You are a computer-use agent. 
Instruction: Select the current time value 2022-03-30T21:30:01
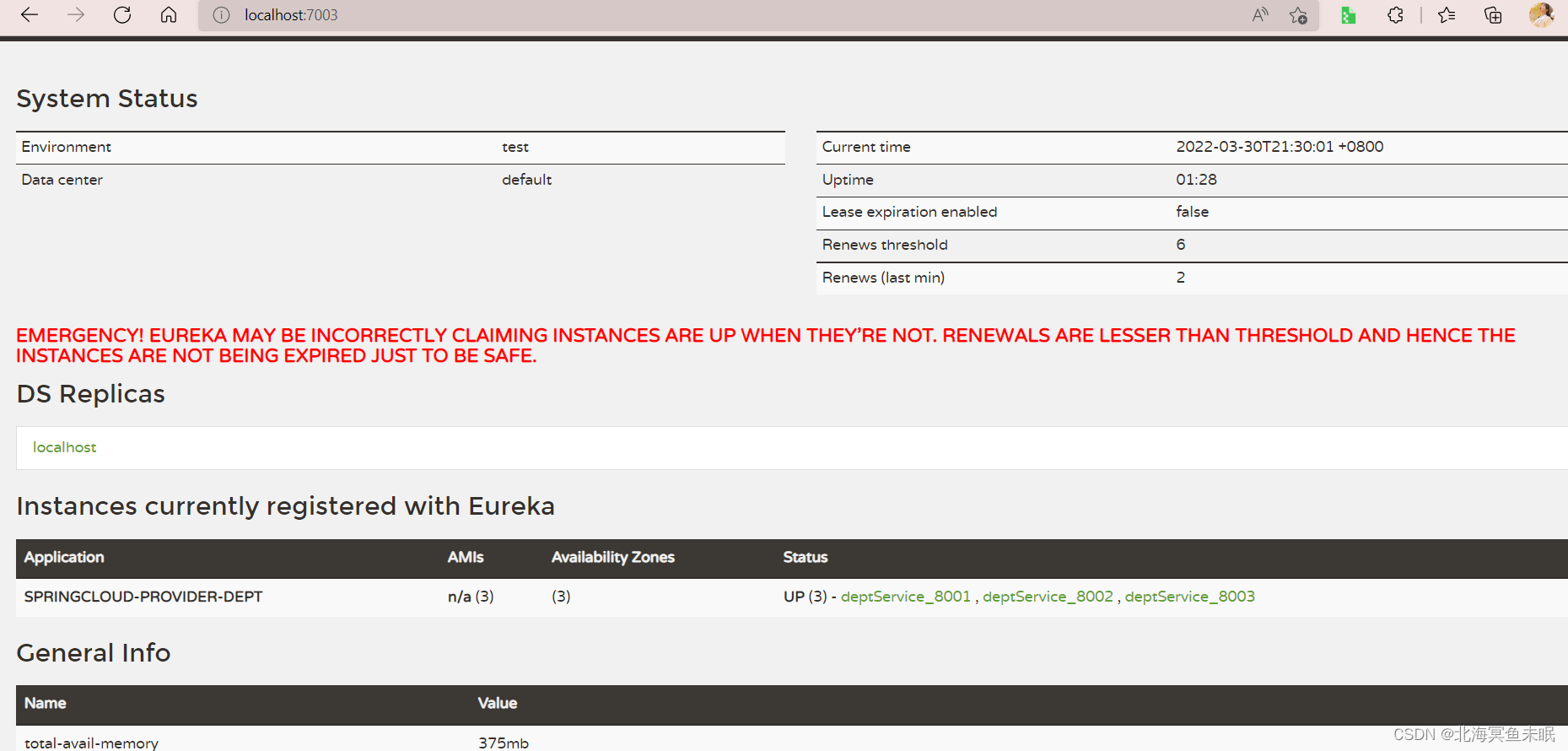[x=1280, y=147]
